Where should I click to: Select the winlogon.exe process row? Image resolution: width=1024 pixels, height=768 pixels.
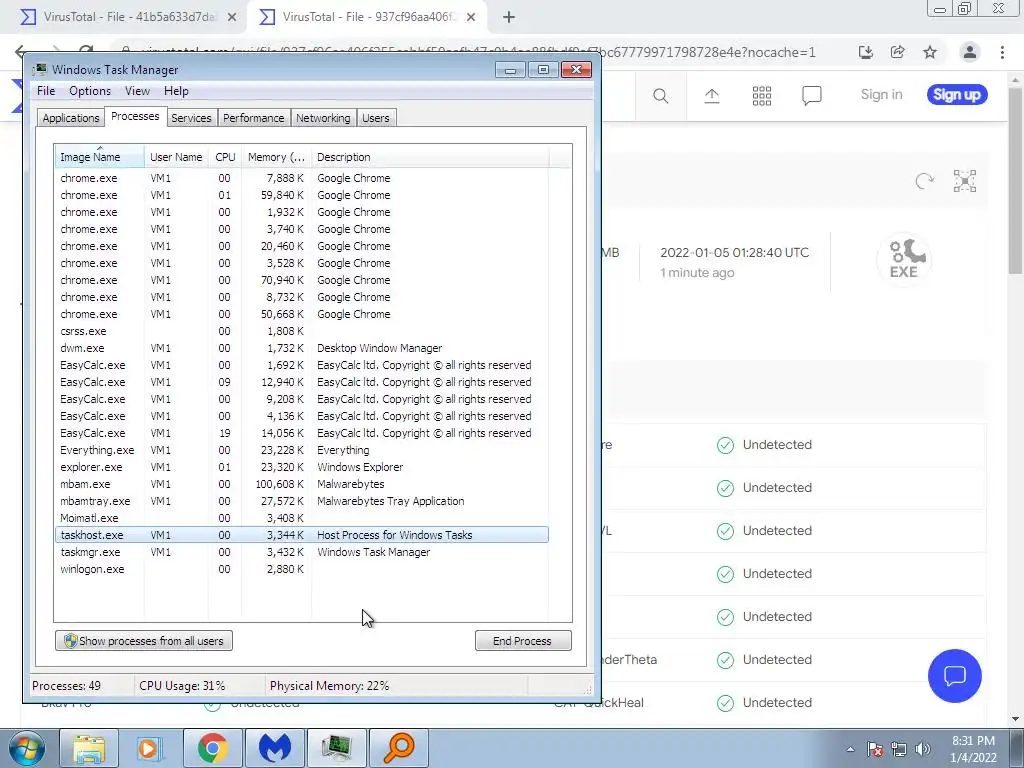pyautogui.click(x=302, y=569)
